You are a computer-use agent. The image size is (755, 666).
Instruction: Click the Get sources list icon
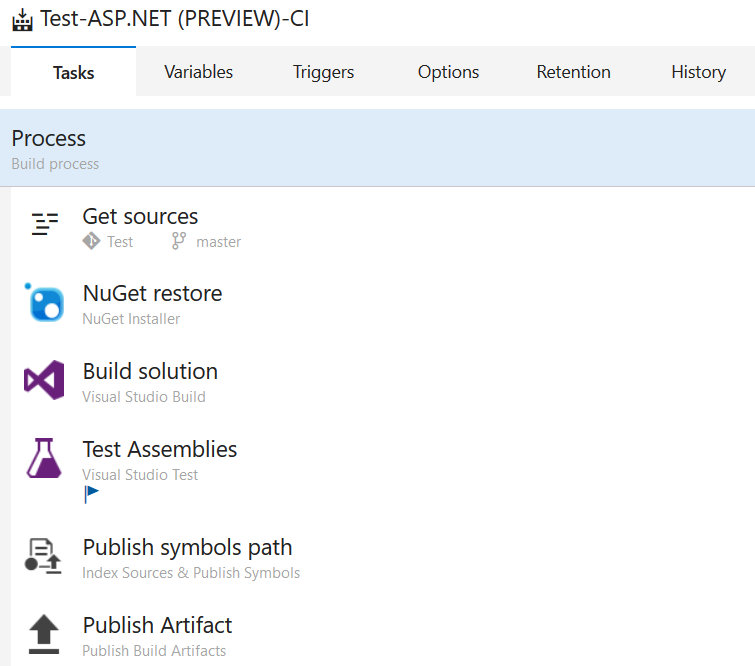pyautogui.click(x=45, y=224)
